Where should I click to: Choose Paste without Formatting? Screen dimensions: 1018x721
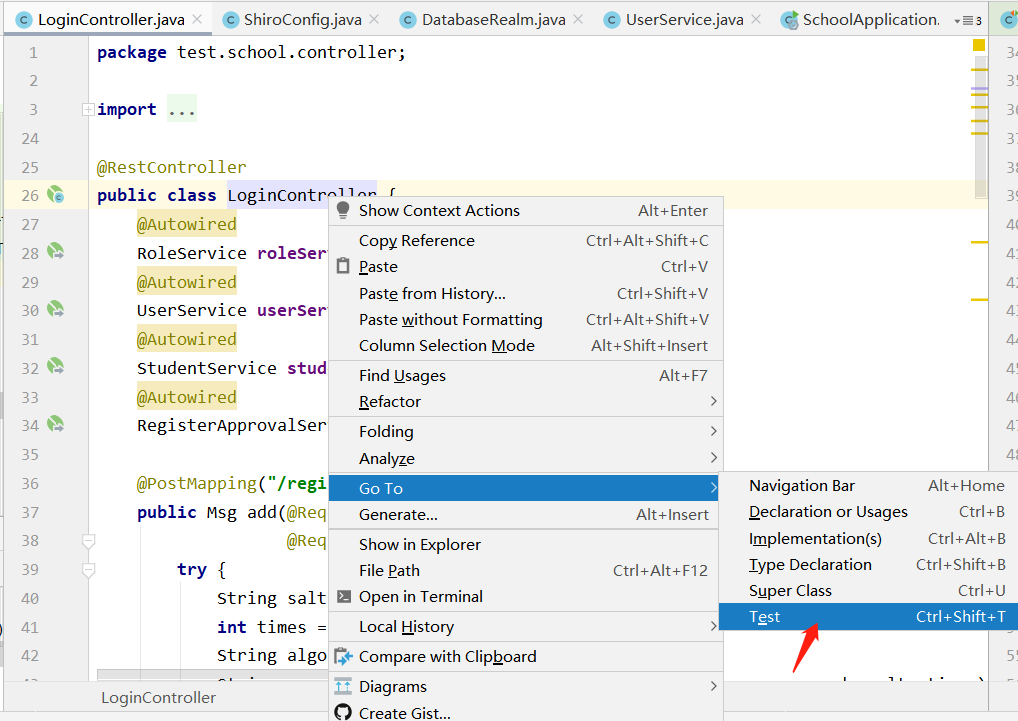tap(526, 320)
